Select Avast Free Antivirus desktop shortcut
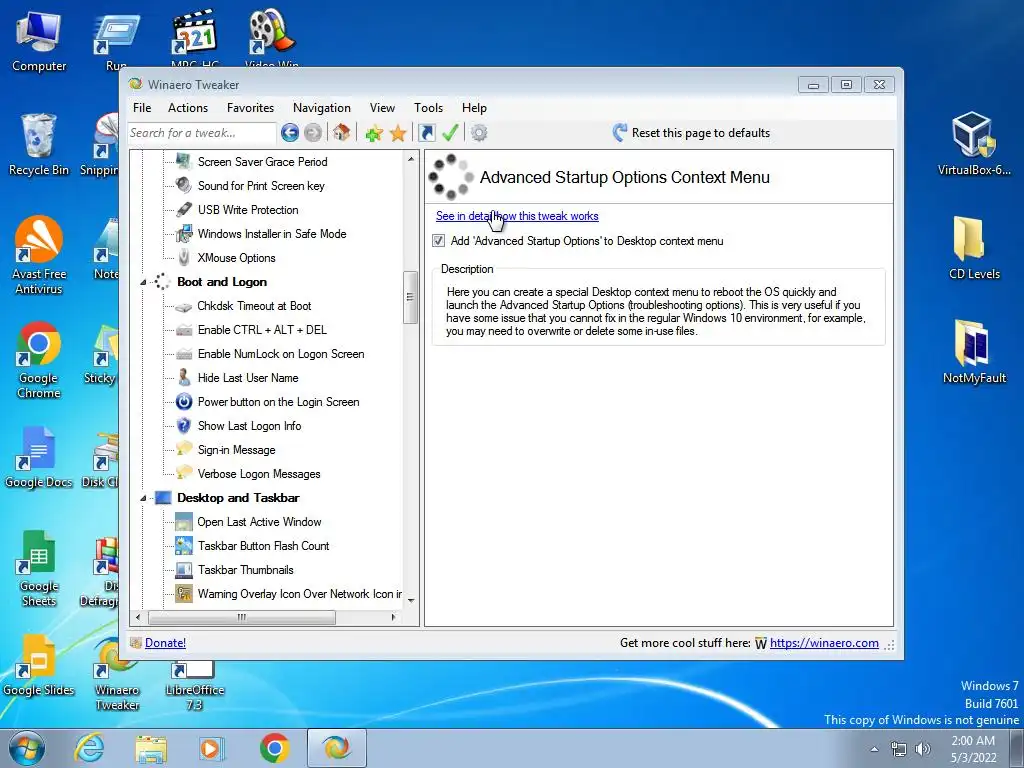 pos(39,255)
